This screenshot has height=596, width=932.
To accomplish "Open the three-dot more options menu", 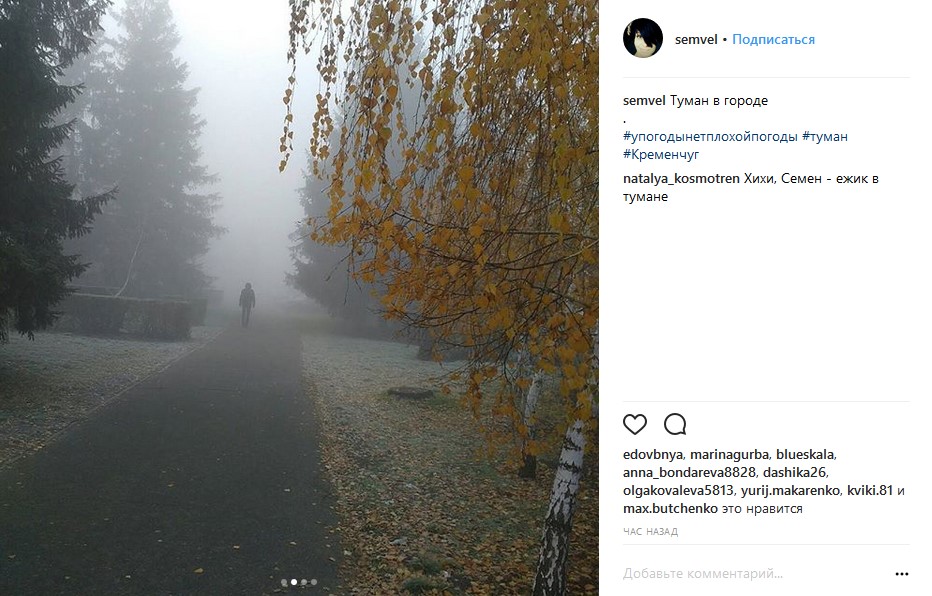I will coord(902,574).
